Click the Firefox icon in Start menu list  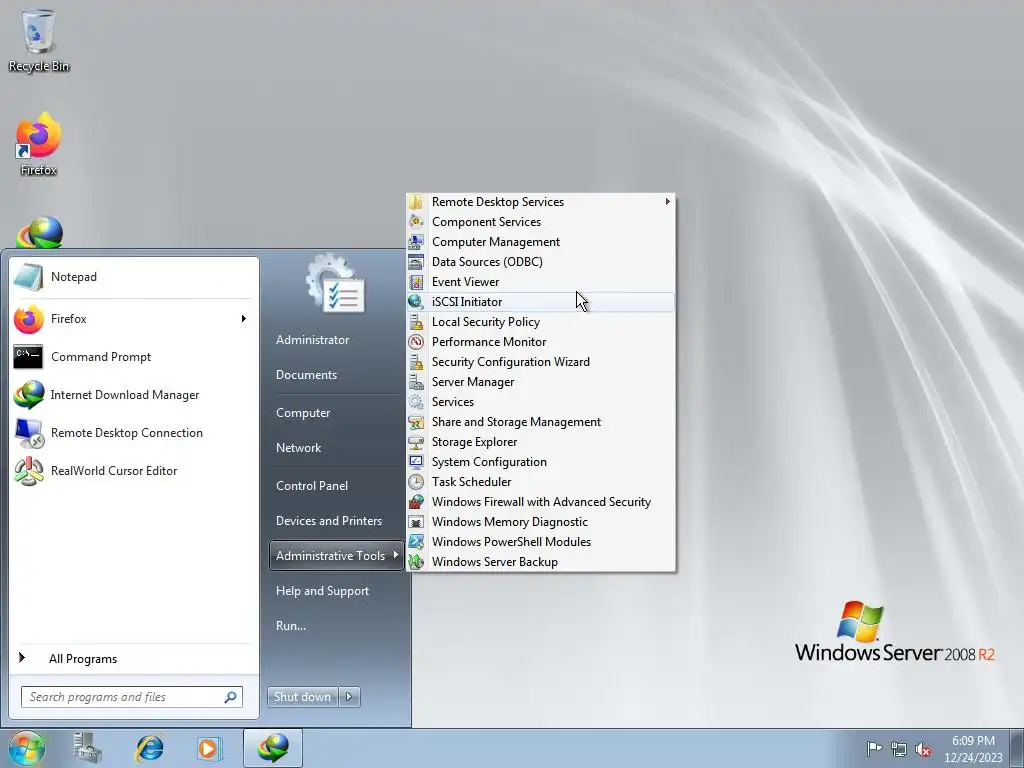[x=28, y=319]
